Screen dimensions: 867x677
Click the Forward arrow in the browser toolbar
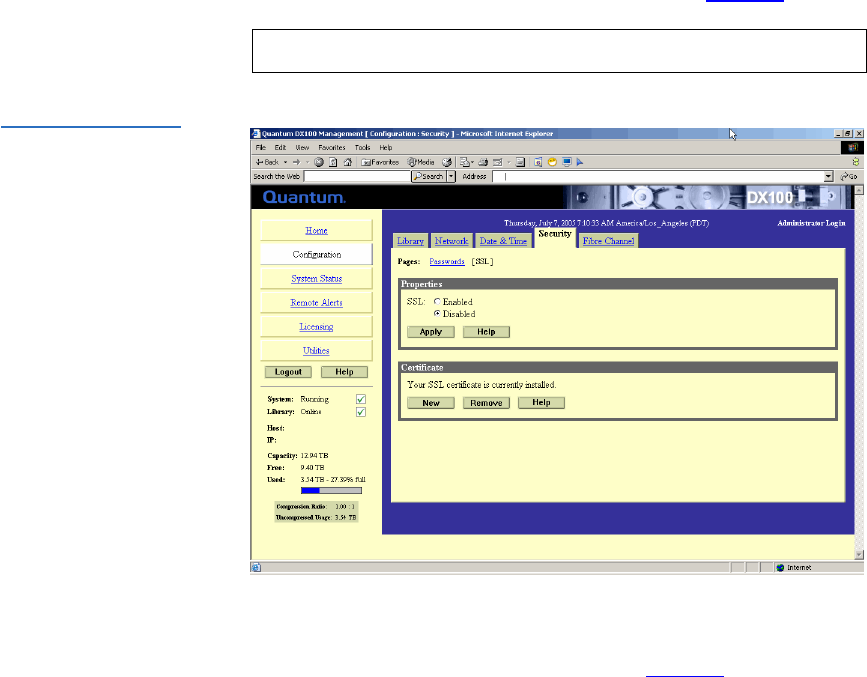point(296,162)
